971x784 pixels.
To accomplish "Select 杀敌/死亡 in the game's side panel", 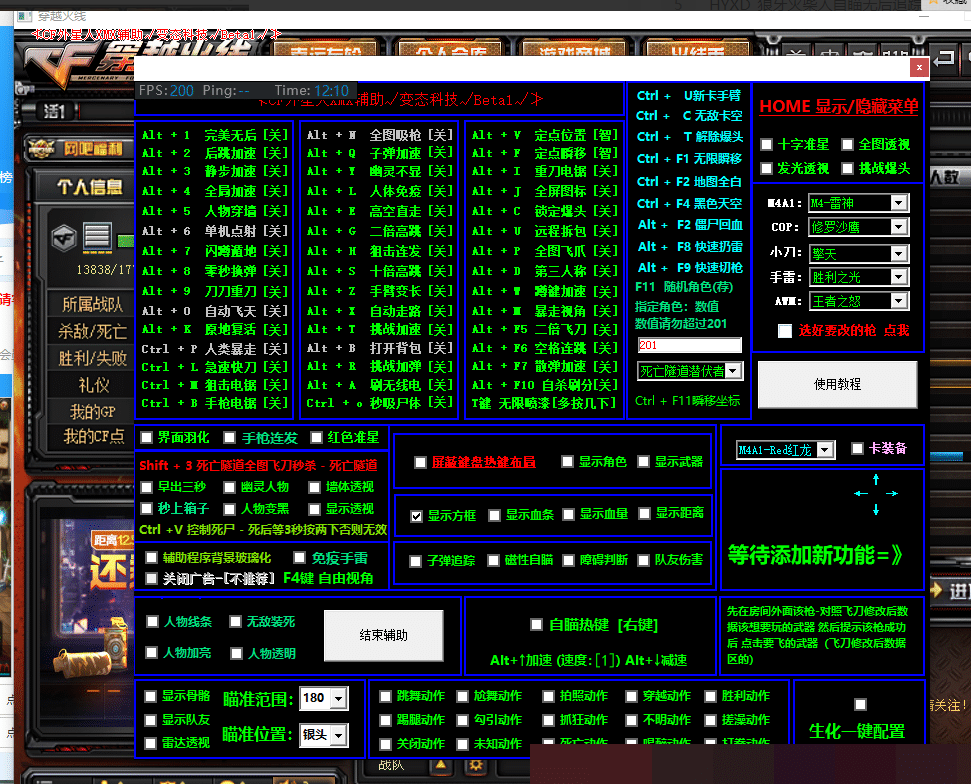I will point(91,331).
